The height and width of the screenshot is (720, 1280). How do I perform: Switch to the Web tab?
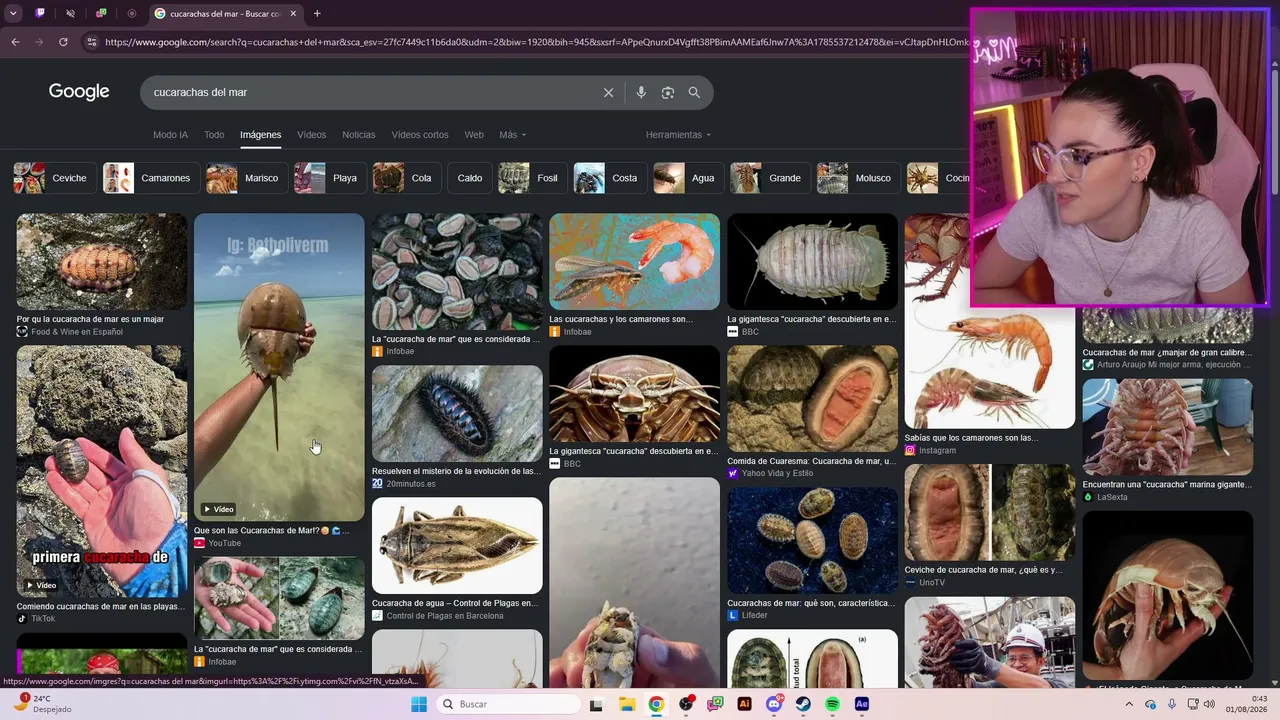pyautogui.click(x=474, y=135)
